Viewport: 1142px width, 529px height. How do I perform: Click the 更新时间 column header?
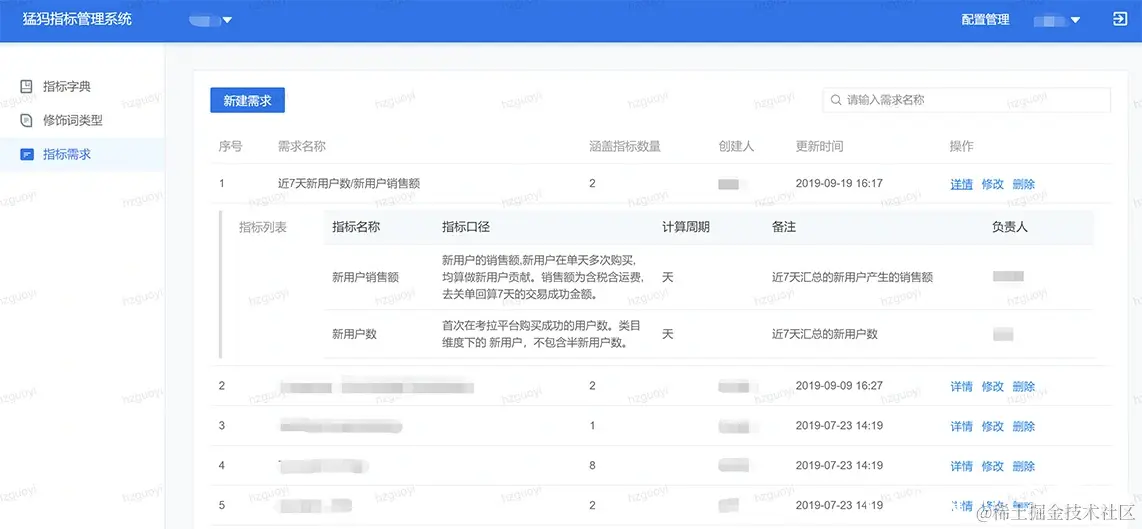(x=819, y=146)
